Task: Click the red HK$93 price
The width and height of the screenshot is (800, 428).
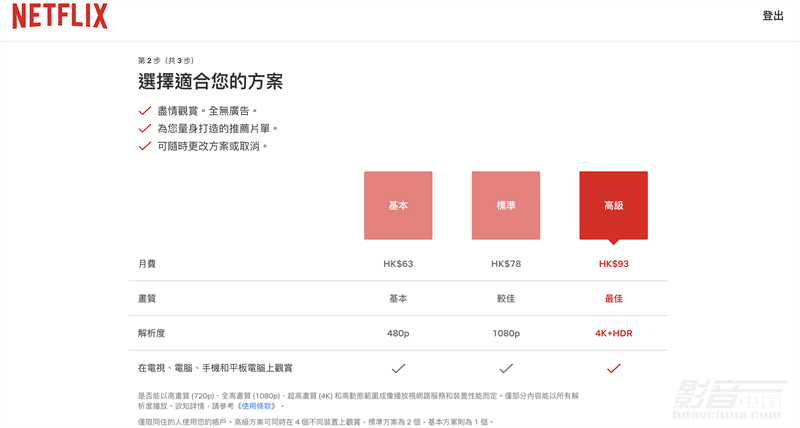Action: coord(613,264)
